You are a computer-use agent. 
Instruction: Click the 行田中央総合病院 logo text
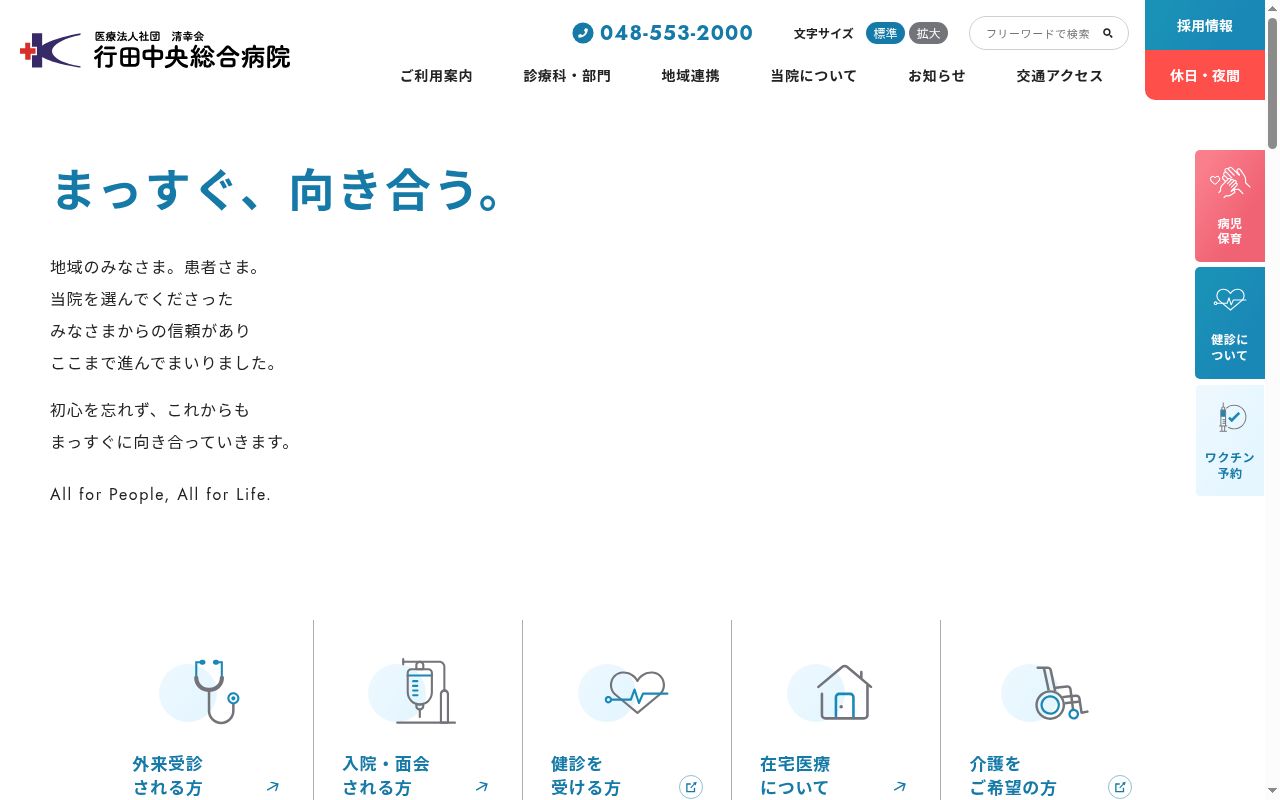click(x=192, y=57)
